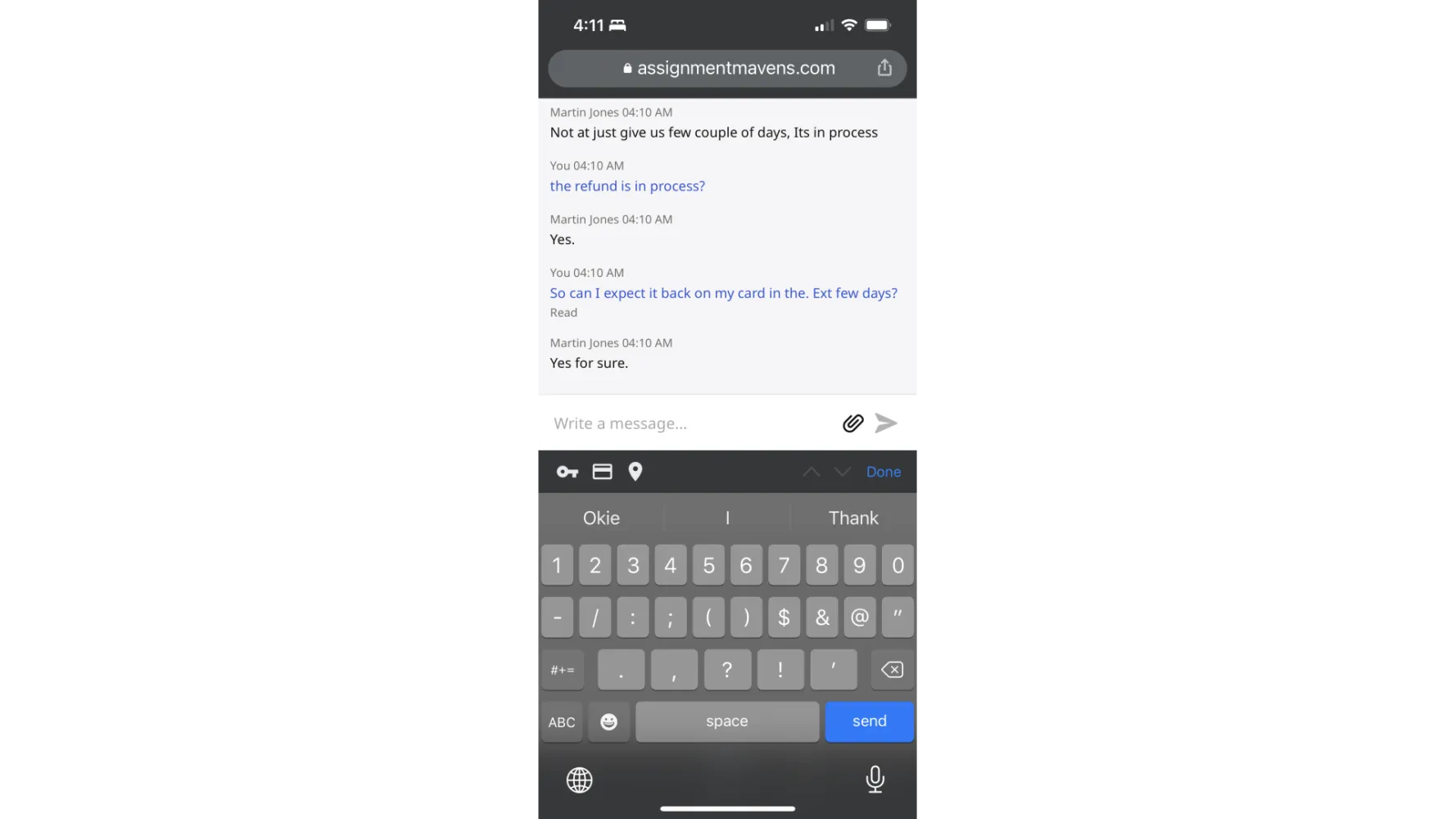This screenshot has height=819, width=1456.
Task: Choose the "Okie" word suggestion
Action: pyautogui.click(x=601, y=518)
